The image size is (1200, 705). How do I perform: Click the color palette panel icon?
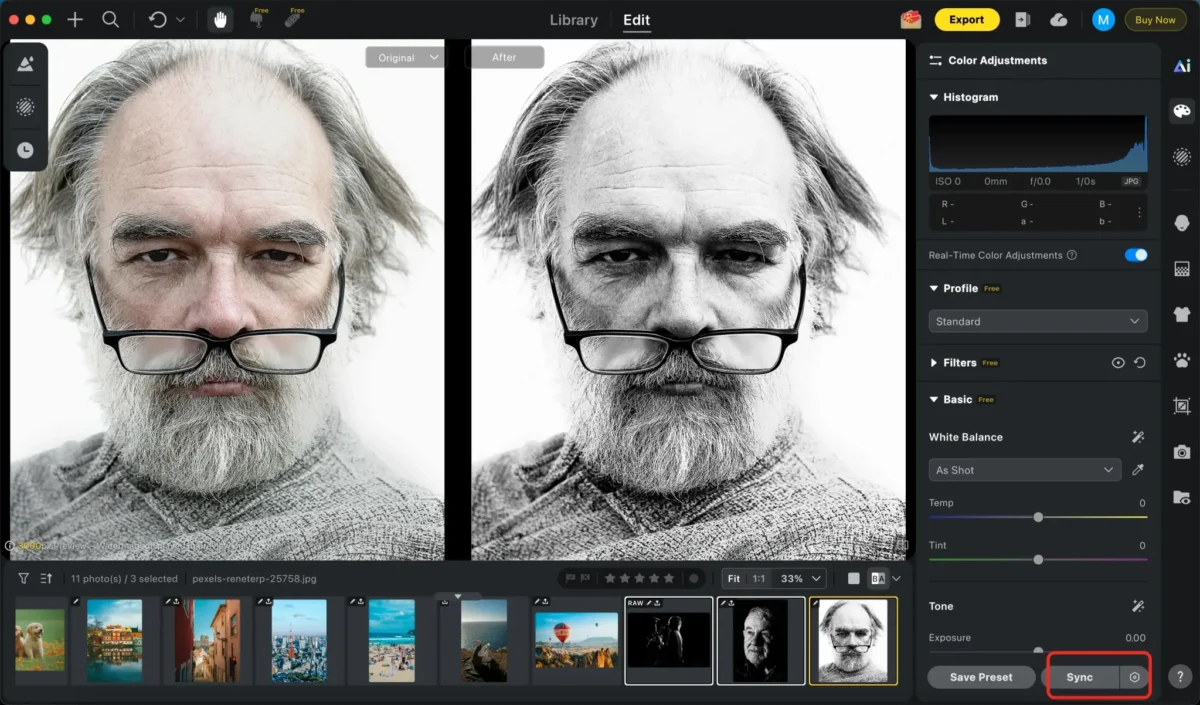1181,111
